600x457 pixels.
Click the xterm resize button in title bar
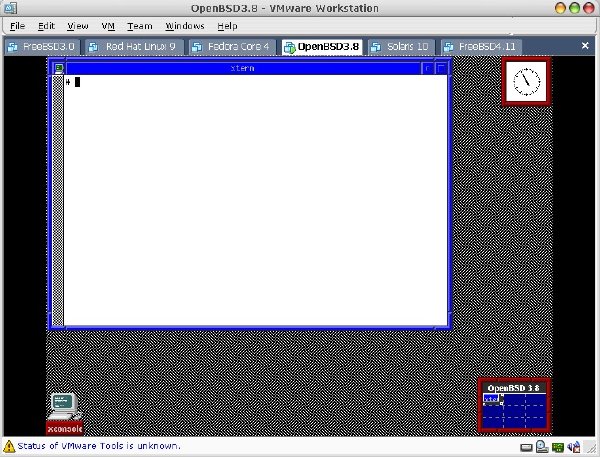[441, 69]
